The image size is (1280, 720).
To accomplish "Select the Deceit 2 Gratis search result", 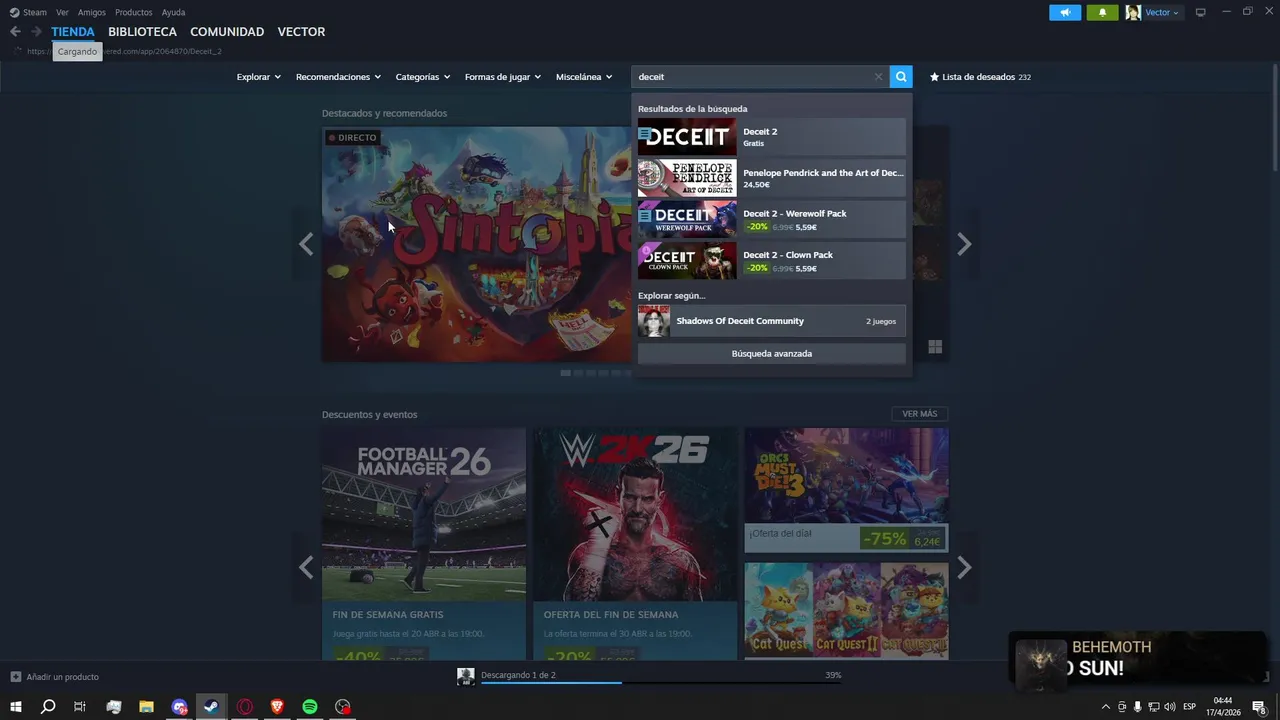I will pos(772,137).
